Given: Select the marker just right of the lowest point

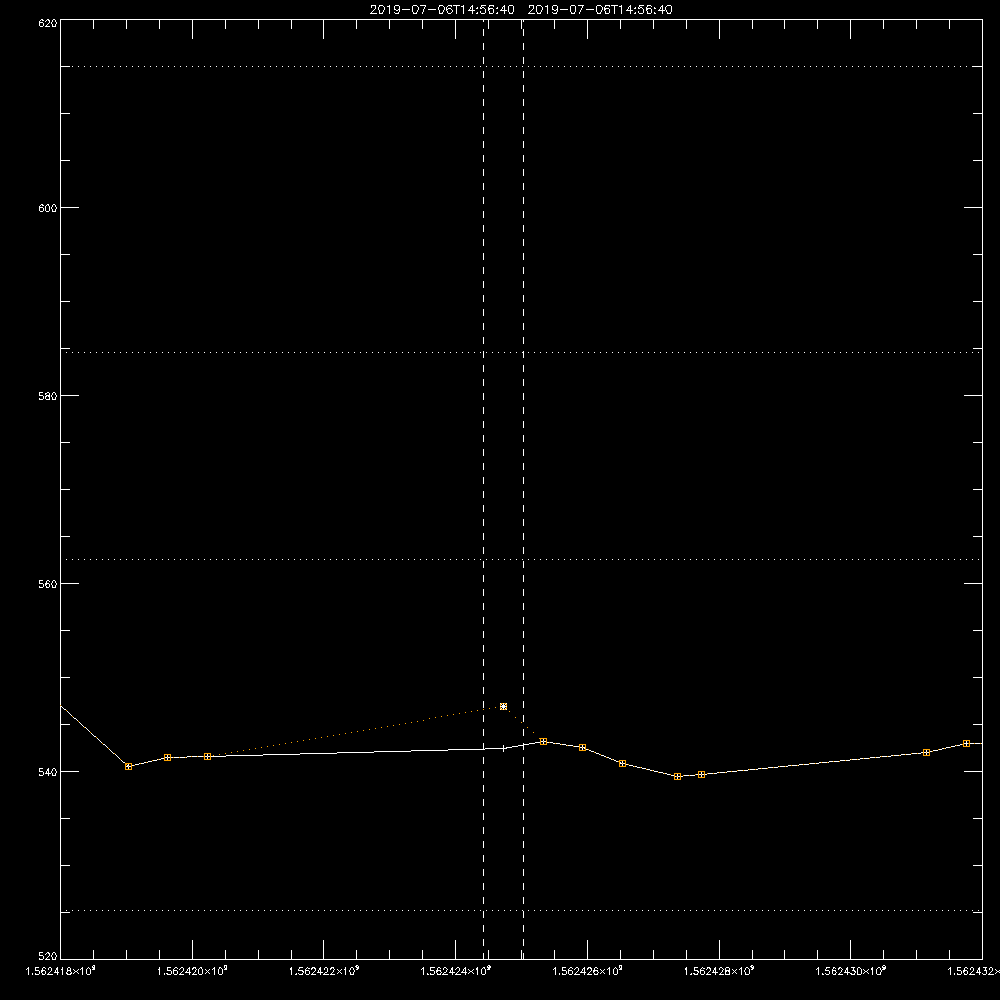Looking at the screenshot, I should point(702,775).
